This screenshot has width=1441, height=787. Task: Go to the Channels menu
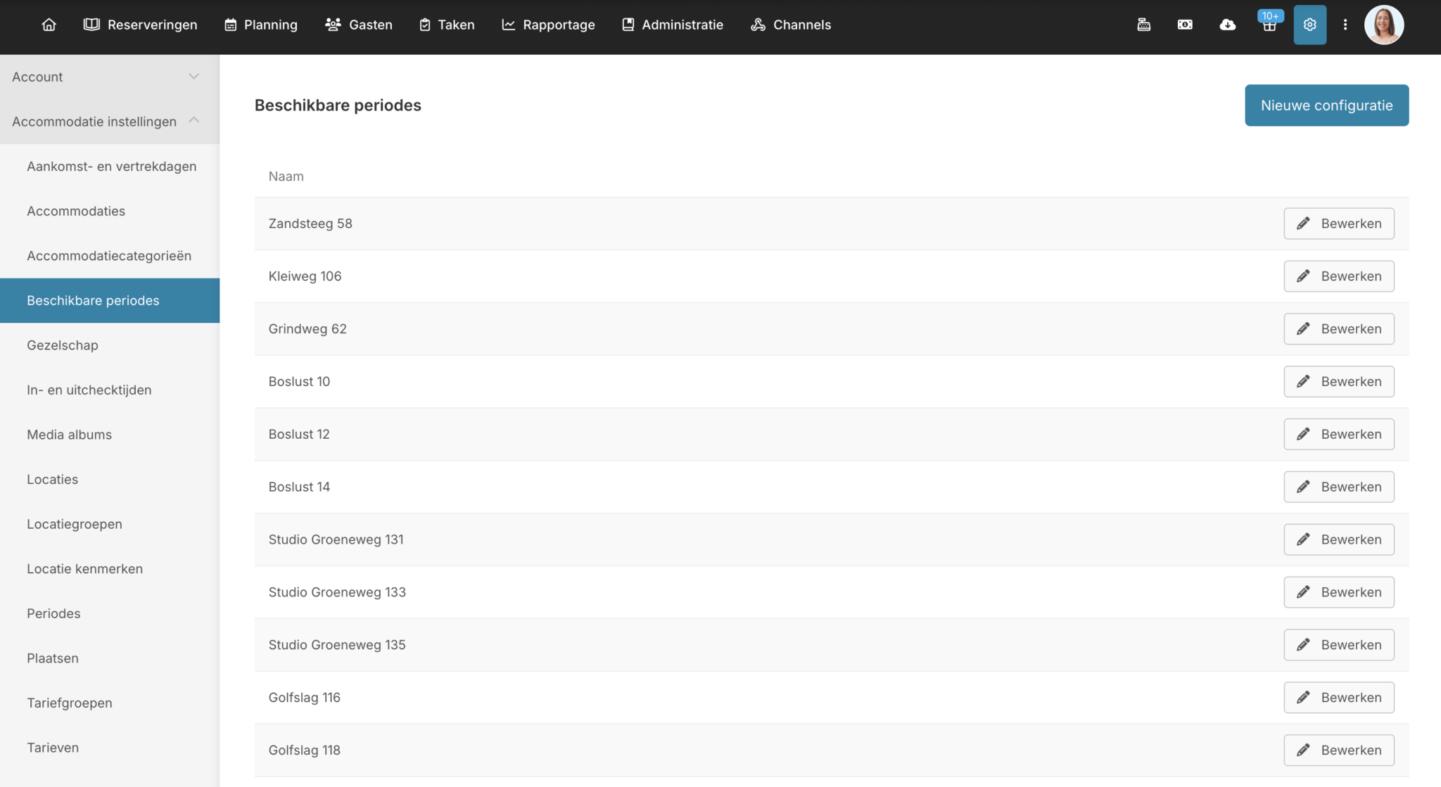tap(790, 25)
